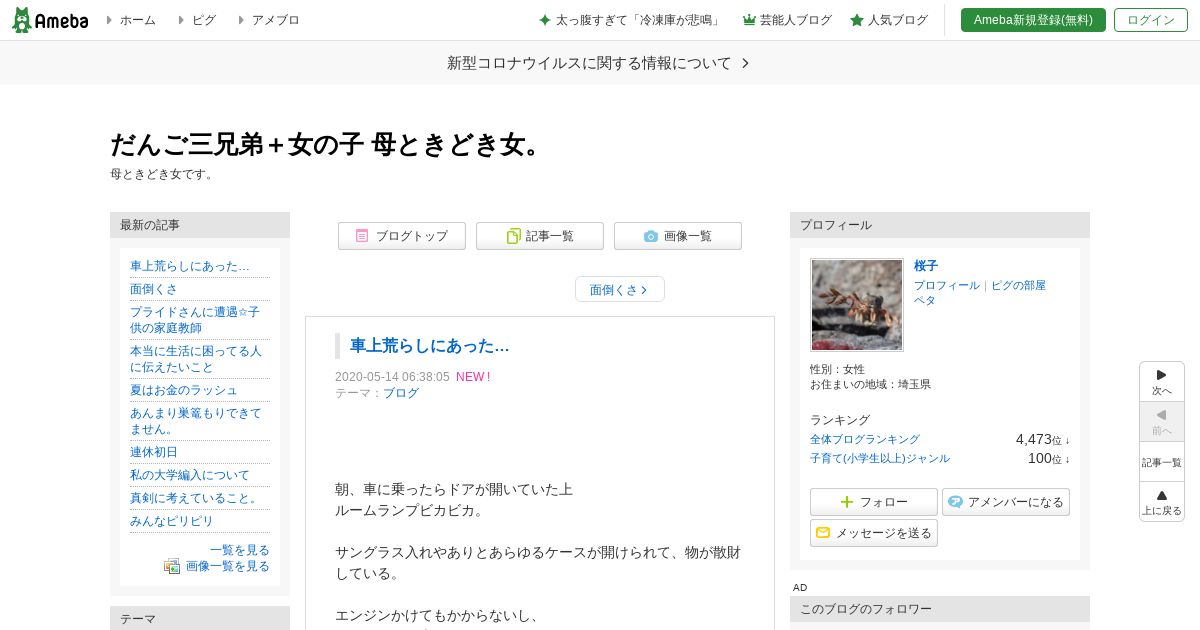This screenshot has height=630, width=1200.
Task: Click the ログイン button
Action: tap(1151, 20)
